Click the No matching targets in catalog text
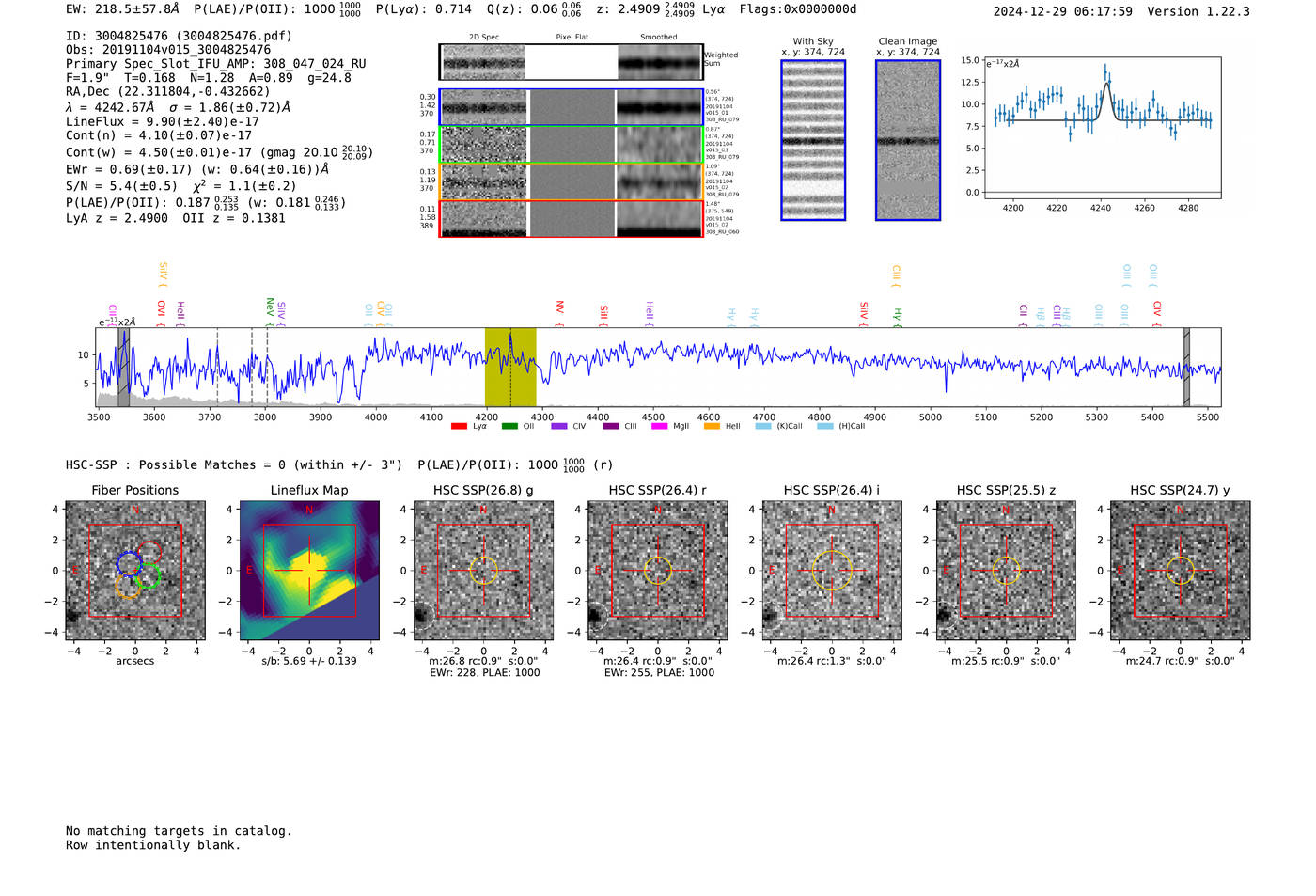This screenshot has width=1316, height=896. pyautogui.click(x=179, y=831)
